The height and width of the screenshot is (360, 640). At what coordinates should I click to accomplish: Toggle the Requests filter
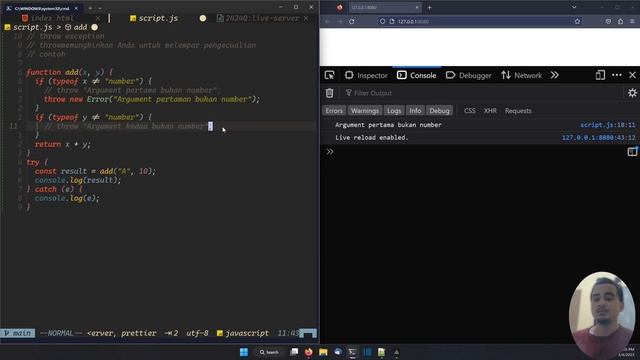[x=518, y=111]
